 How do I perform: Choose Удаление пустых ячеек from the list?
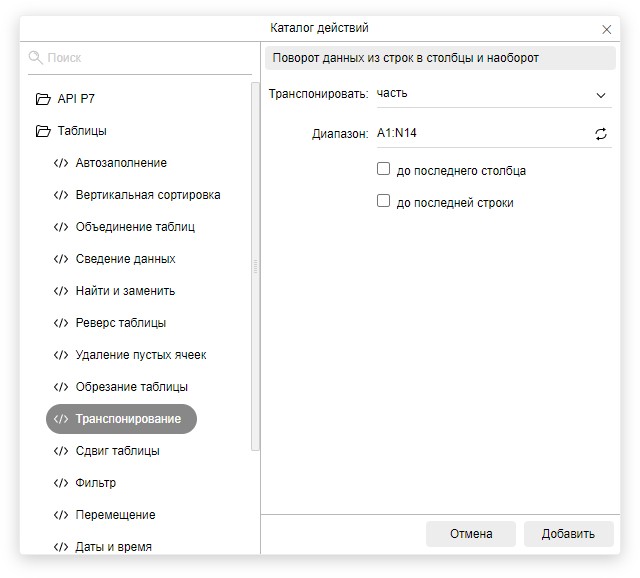point(141,355)
